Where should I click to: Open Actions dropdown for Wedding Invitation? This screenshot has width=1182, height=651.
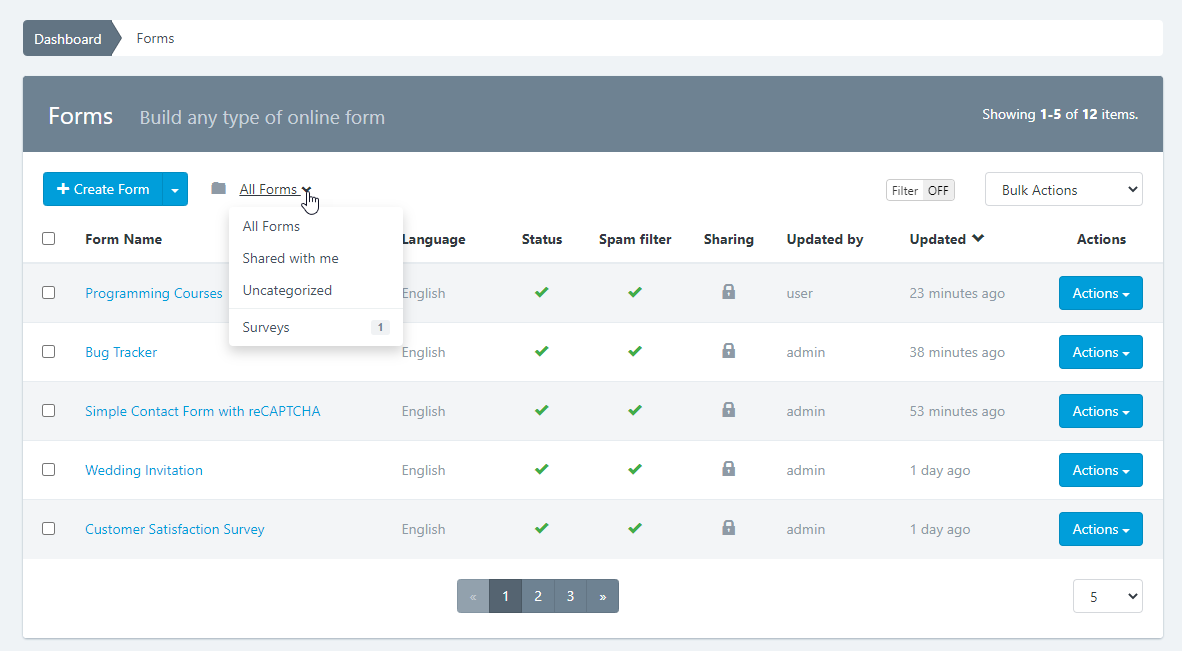pos(1100,470)
